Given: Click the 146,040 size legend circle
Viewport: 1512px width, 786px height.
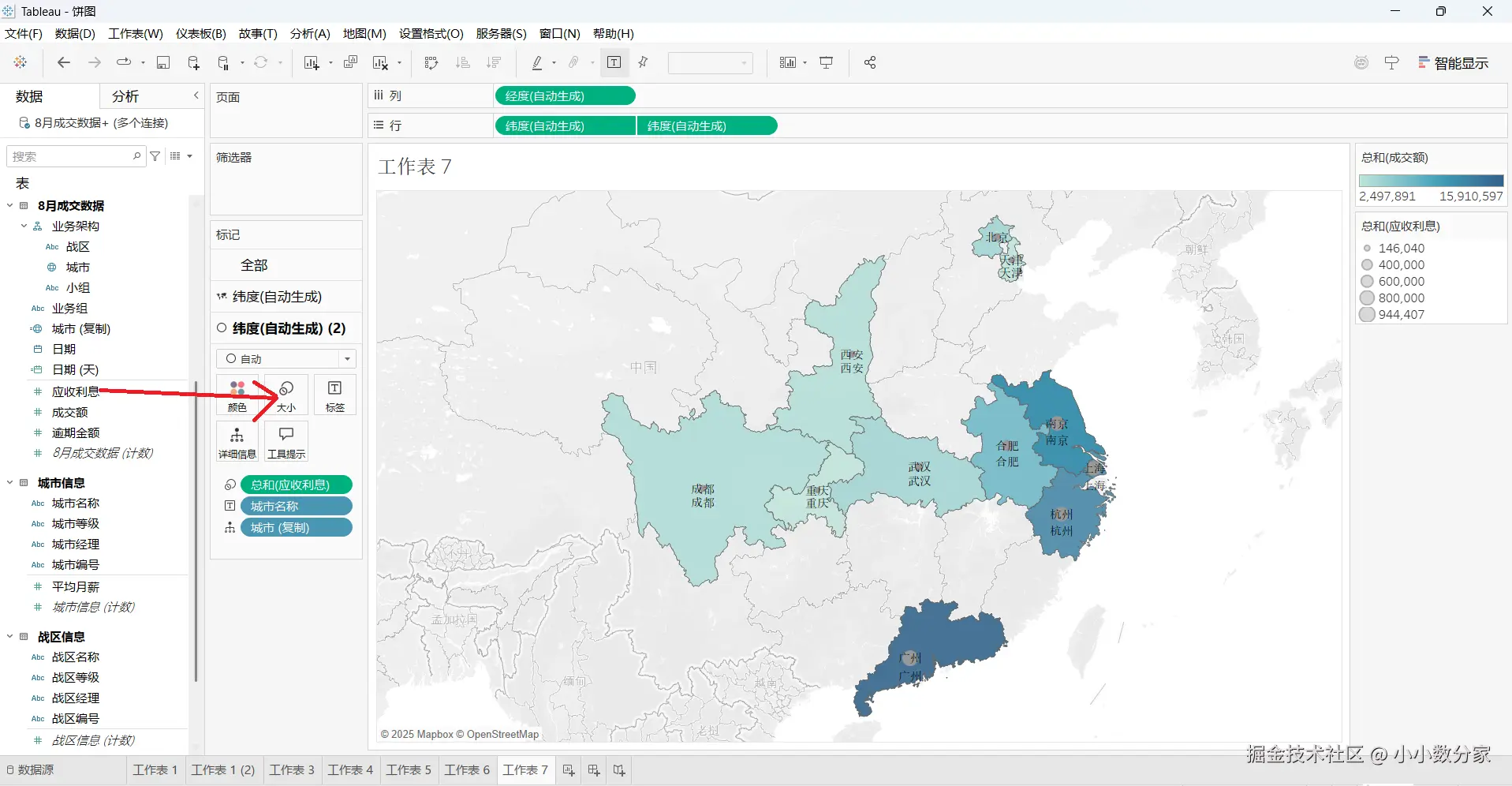Looking at the screenshot, I should pyautogui.click(x=1368, y=249).
